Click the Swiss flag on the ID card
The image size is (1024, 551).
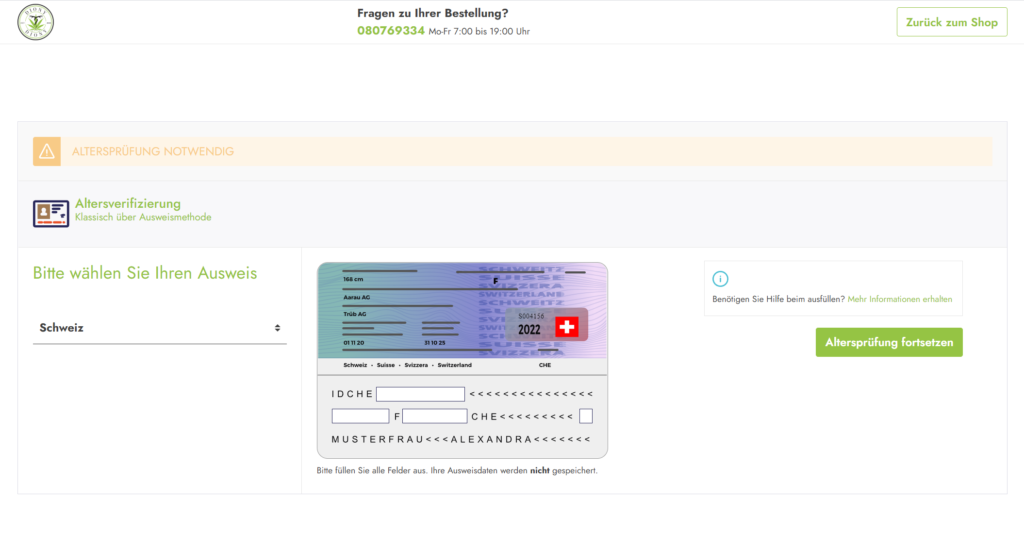pos(567,327)
